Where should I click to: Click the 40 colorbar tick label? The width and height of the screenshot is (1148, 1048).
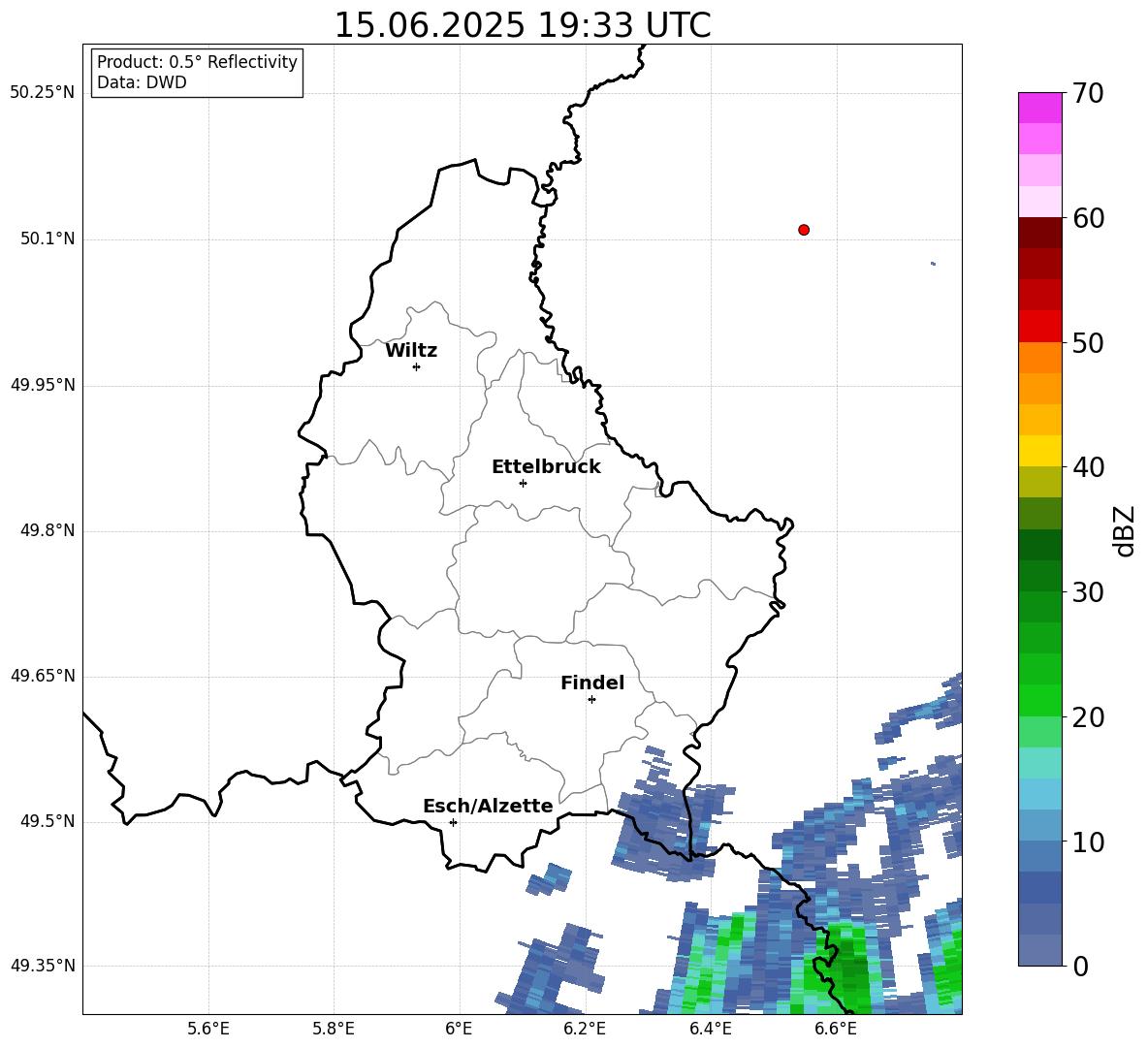1088,467
